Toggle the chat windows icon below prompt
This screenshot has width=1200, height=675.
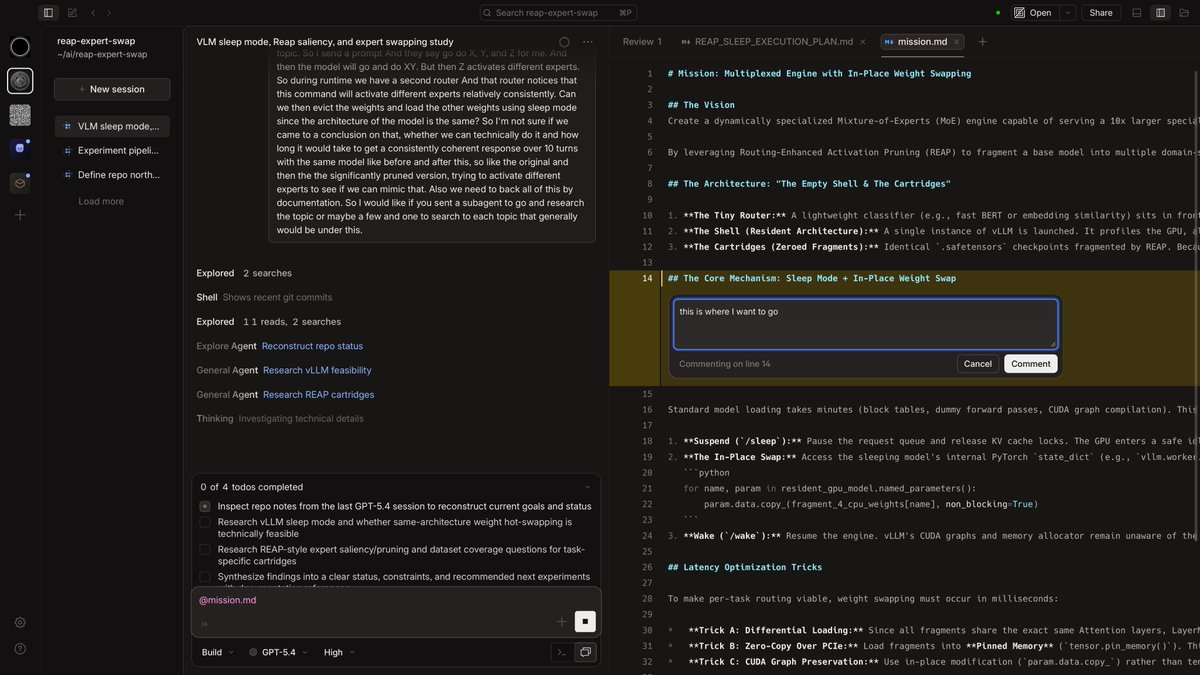585,652
